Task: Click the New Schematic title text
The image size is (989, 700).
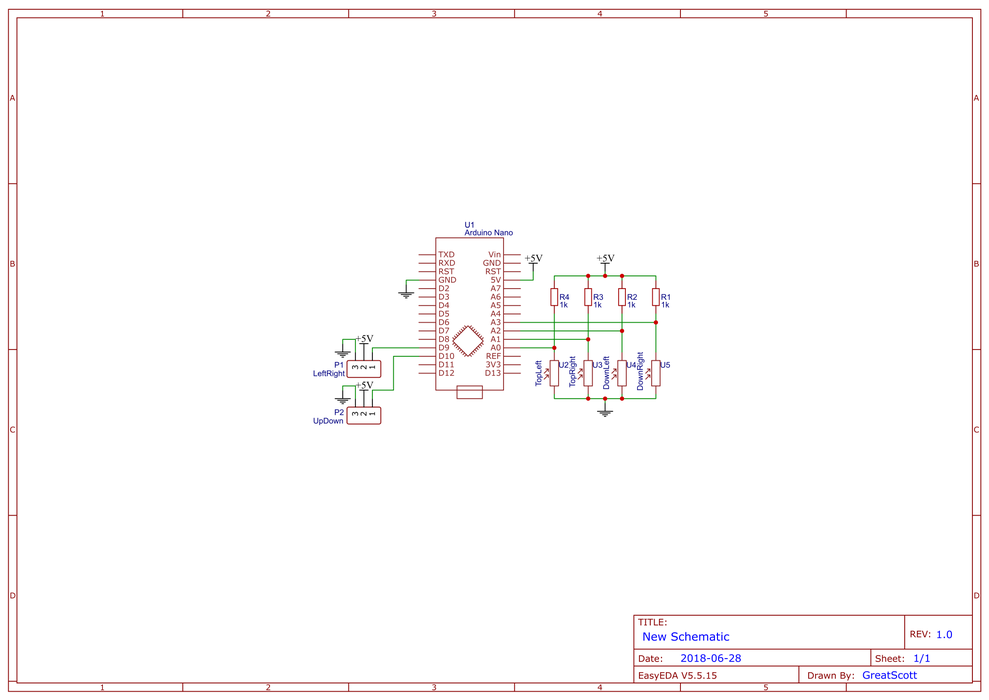Action: (686, 636)
